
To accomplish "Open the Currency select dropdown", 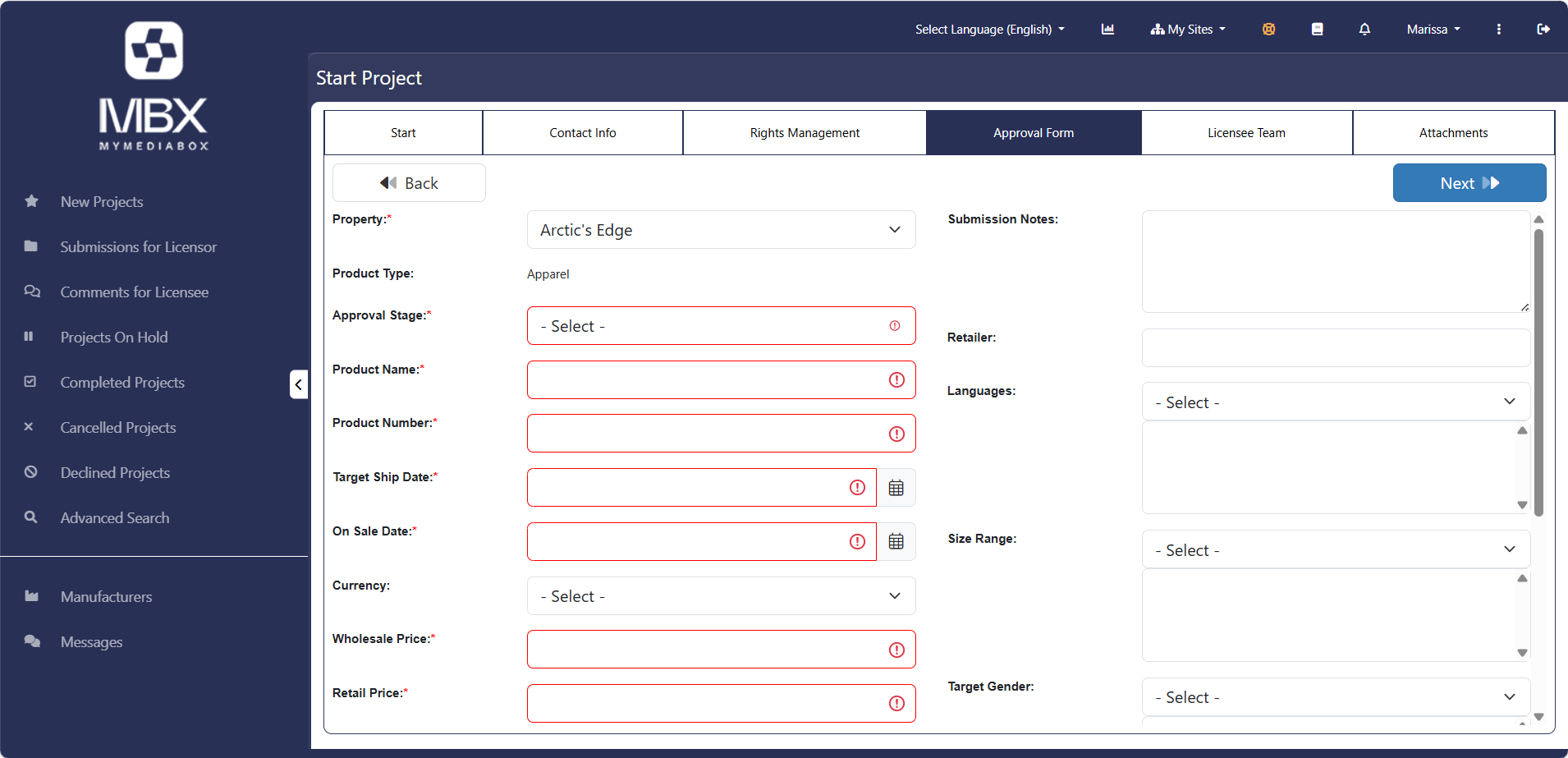I will point(721,596).
